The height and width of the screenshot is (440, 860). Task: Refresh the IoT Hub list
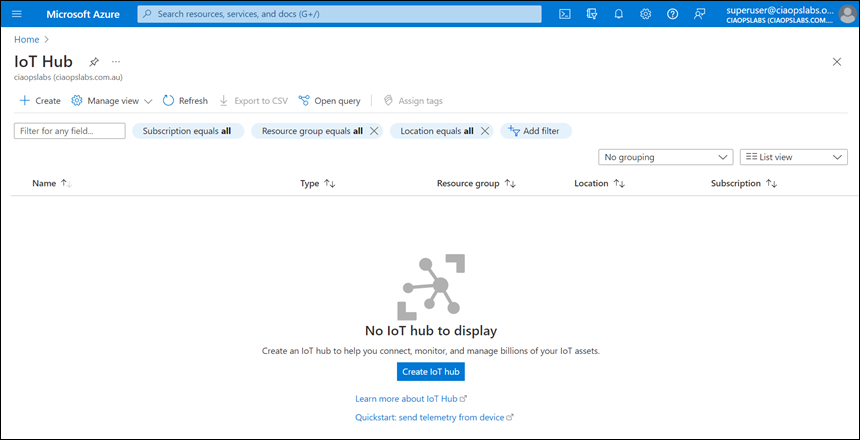(x=185, y=101)
